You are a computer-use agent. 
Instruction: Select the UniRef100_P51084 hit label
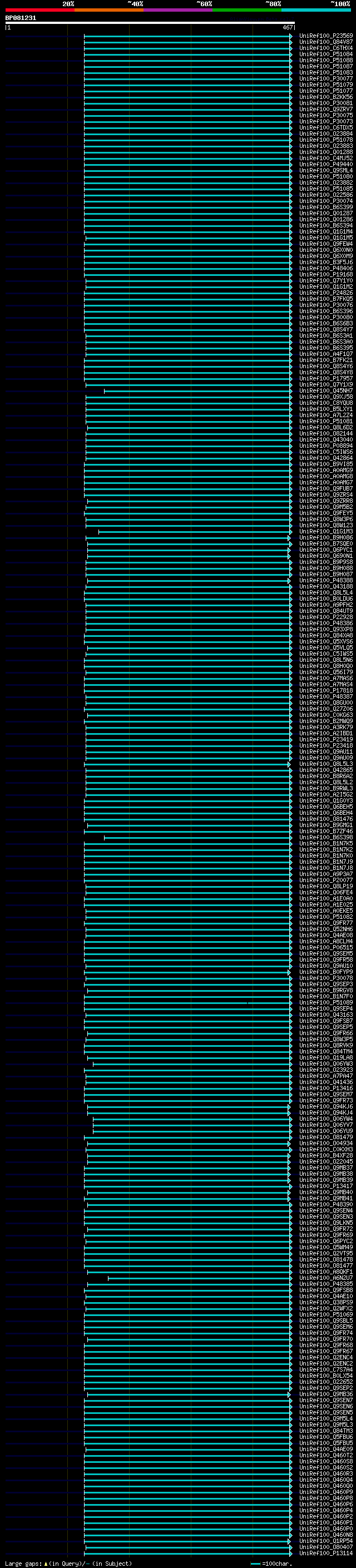[325, 54]
